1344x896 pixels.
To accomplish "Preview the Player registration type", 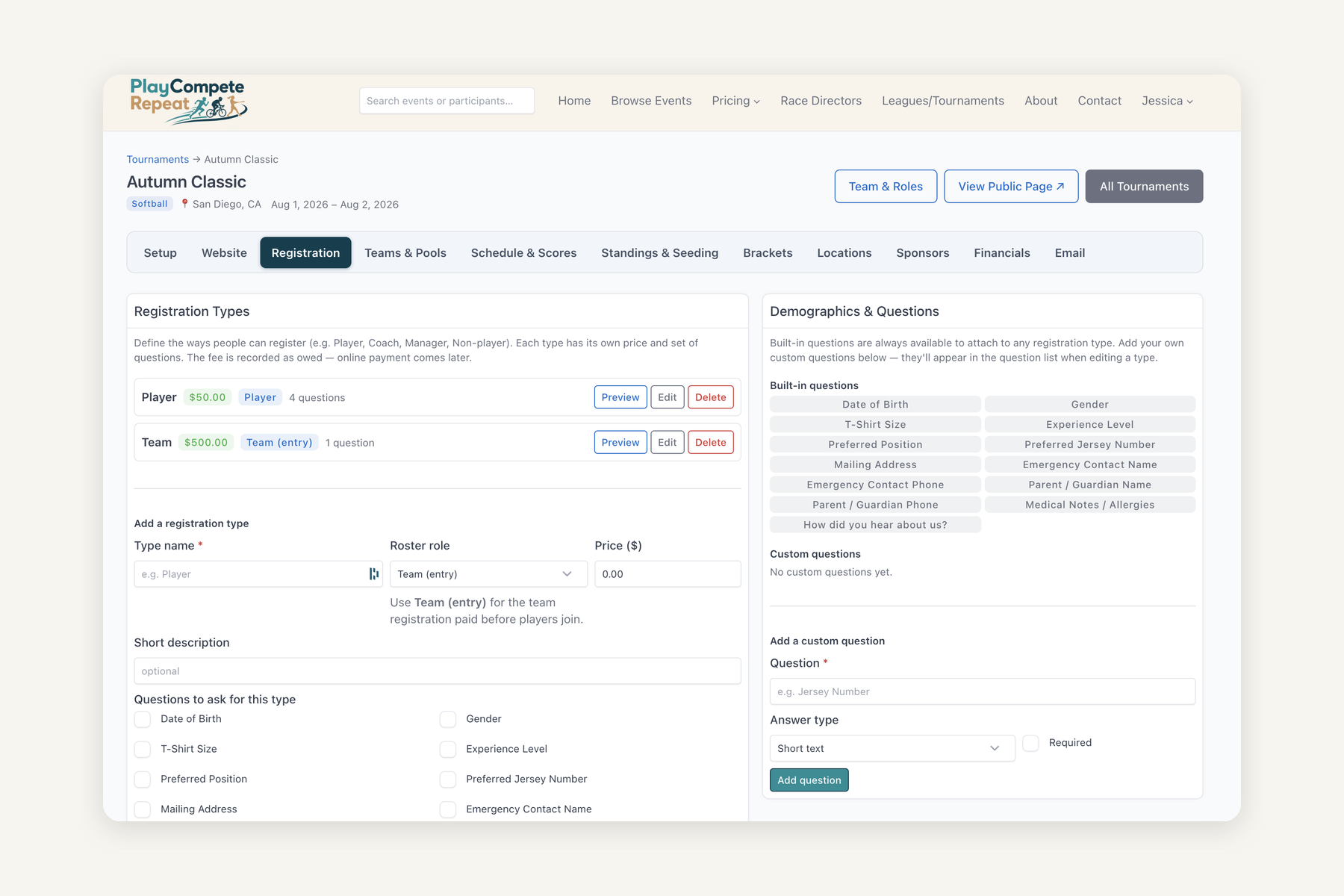I will pos(620,397).
